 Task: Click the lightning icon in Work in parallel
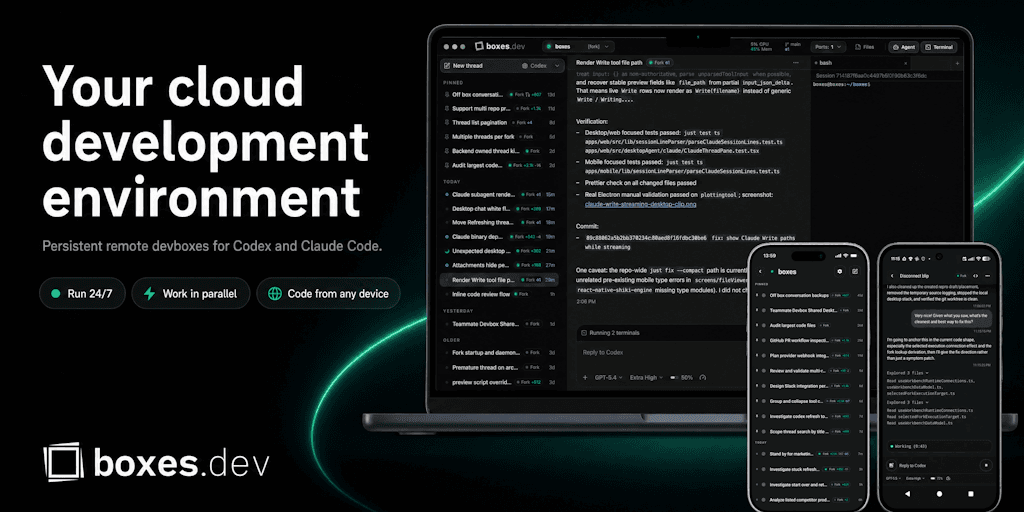pos(150,294)
